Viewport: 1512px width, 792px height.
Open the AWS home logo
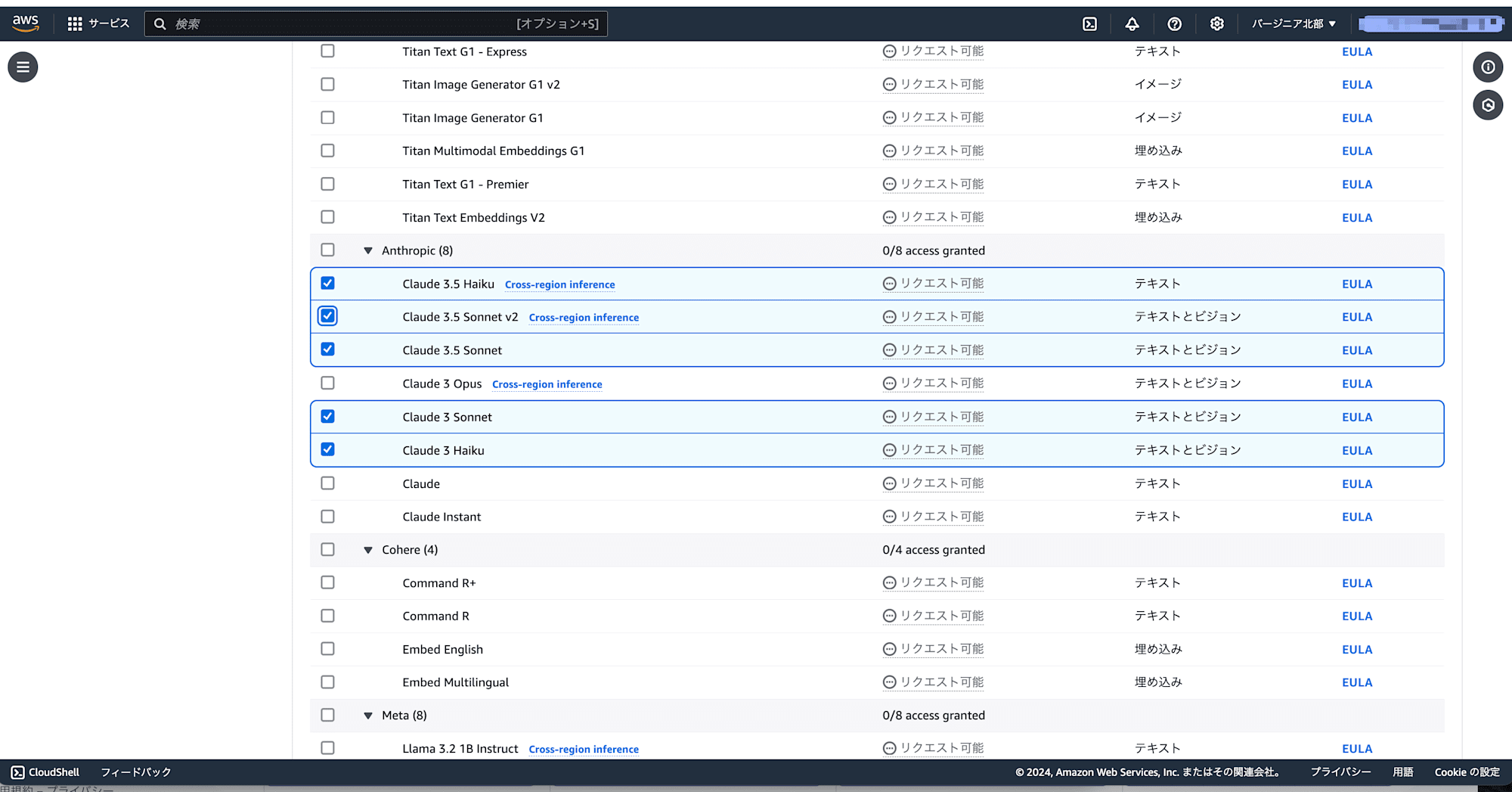coord(26,23)
